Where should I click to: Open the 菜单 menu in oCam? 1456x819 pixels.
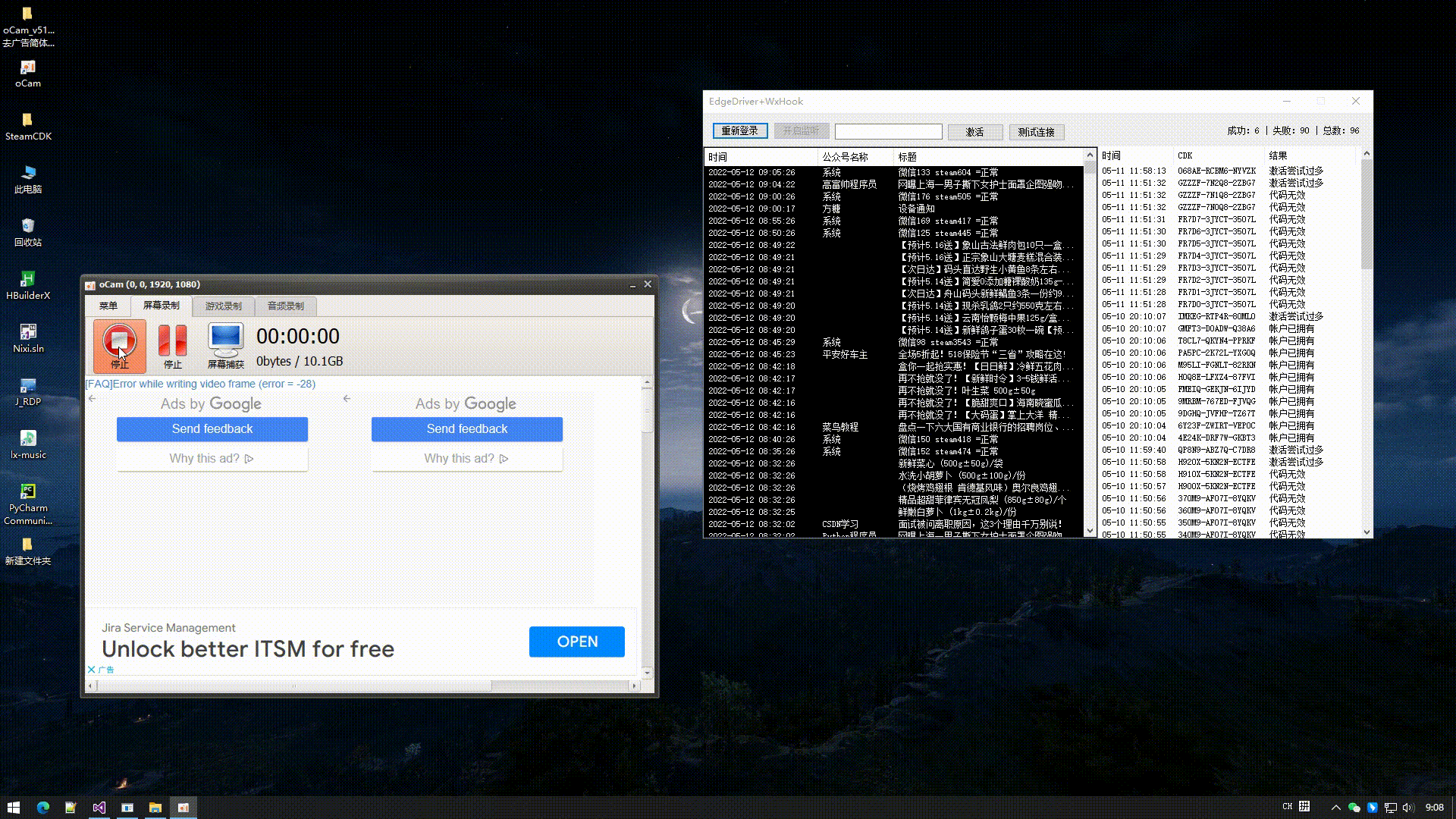point(108,306)
